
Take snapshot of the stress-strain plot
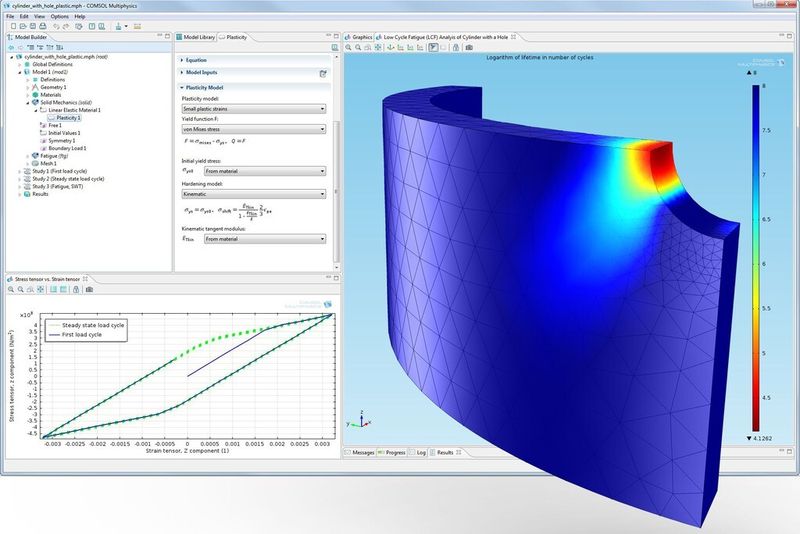(89, 290)
